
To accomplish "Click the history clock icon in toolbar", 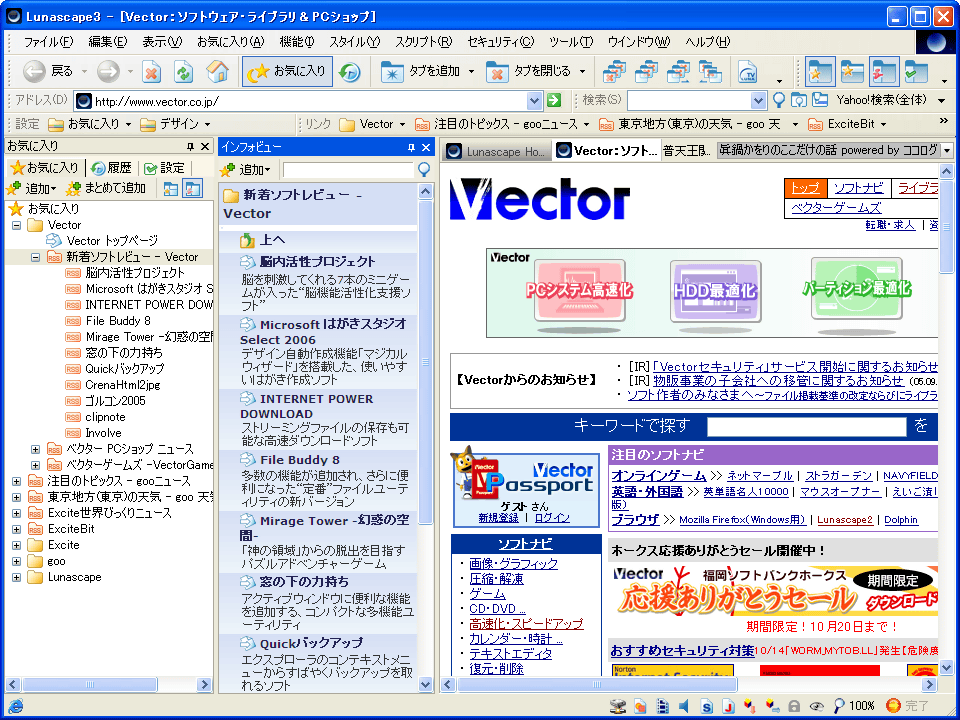I will pos(350,72).
